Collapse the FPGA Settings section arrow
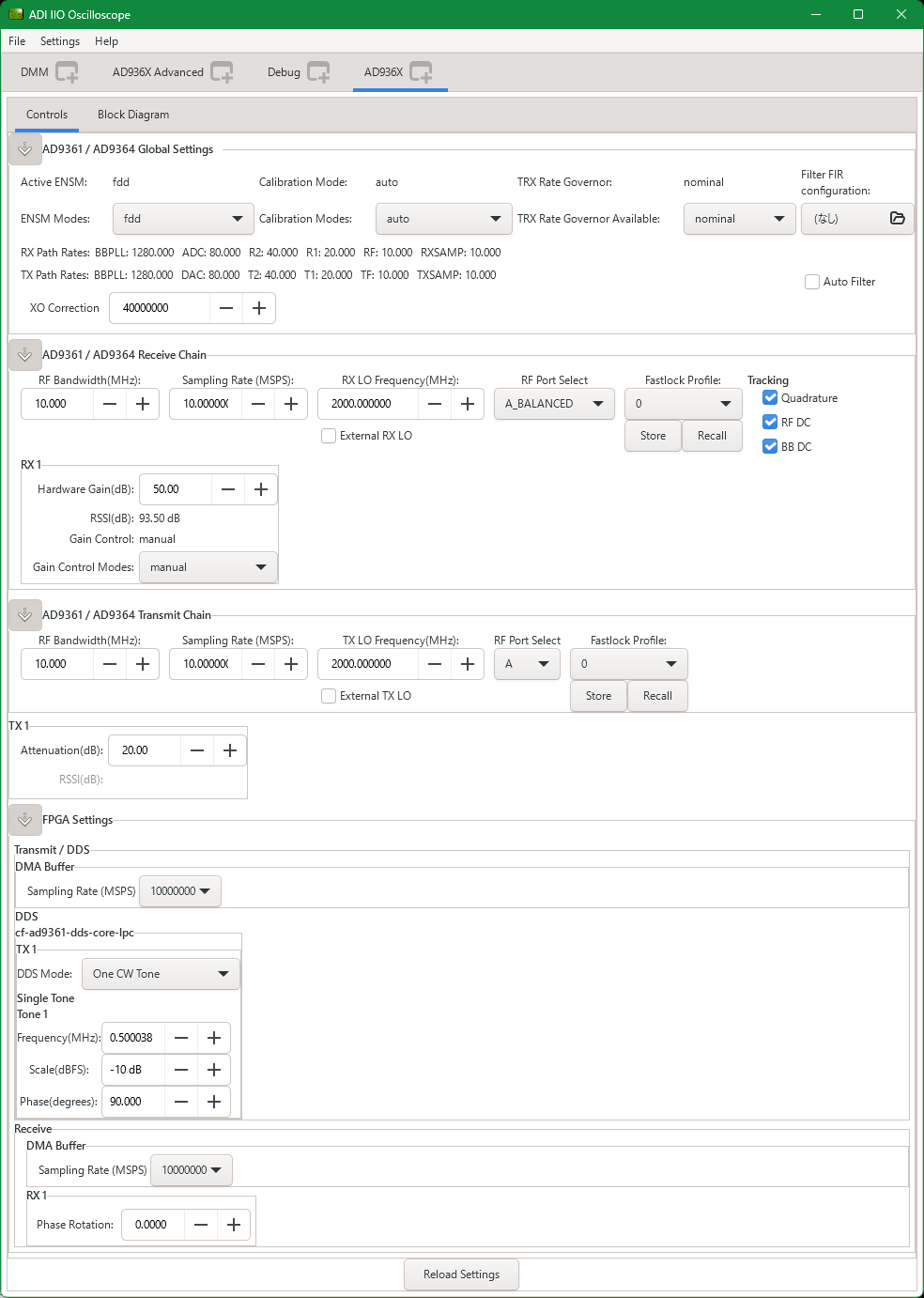 coord(25,820)
